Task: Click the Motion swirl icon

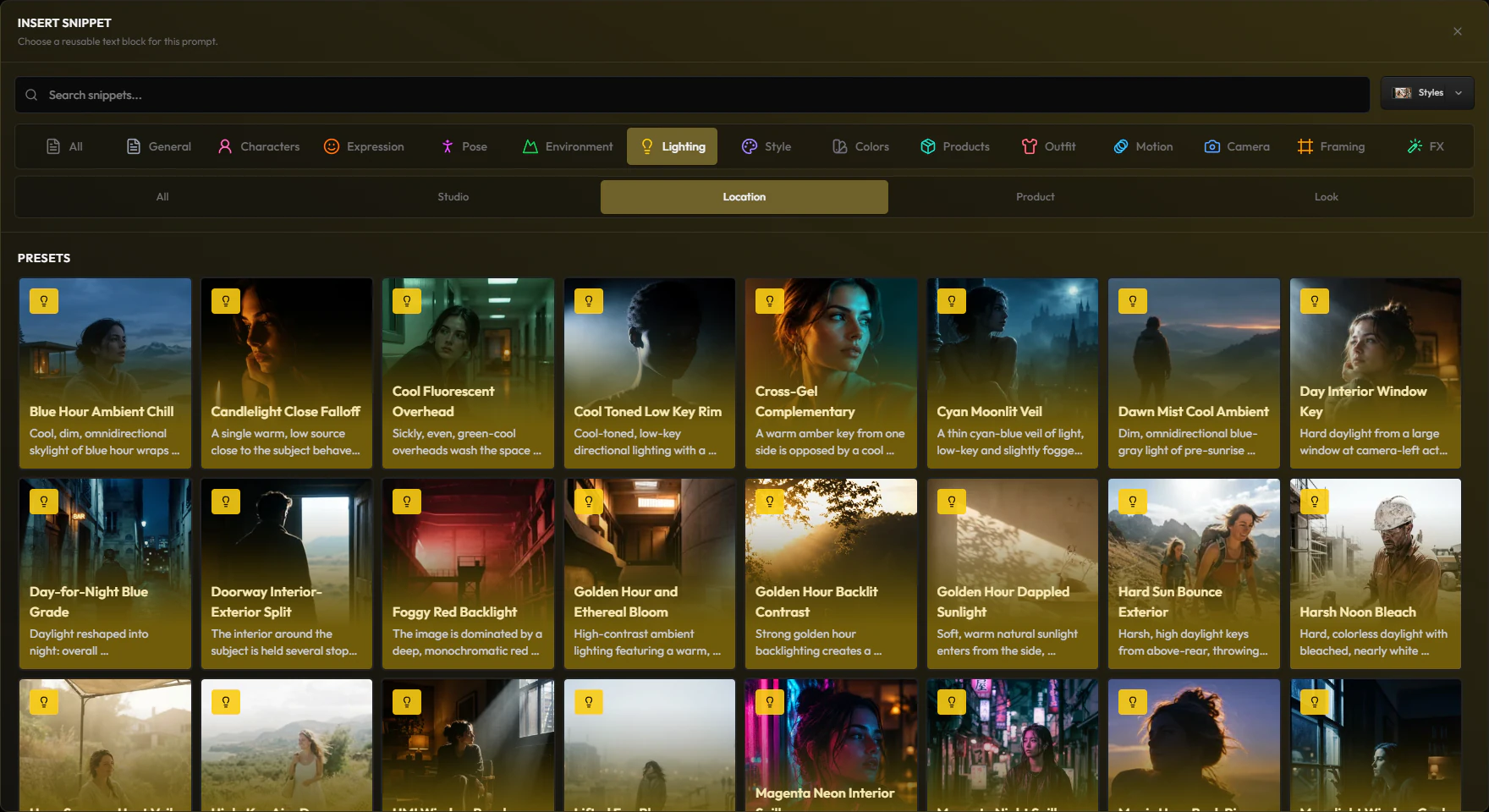Action: (x=1121, y=146)
